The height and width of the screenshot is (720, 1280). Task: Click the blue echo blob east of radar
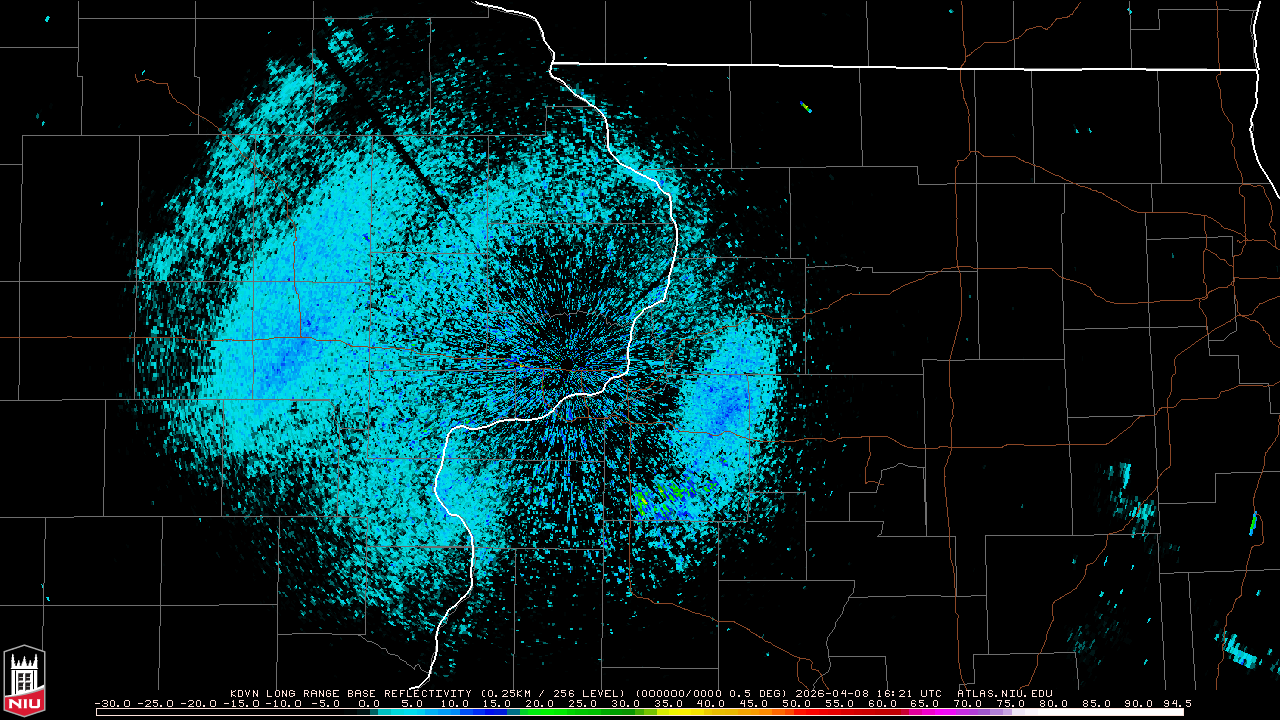[722, 405]
